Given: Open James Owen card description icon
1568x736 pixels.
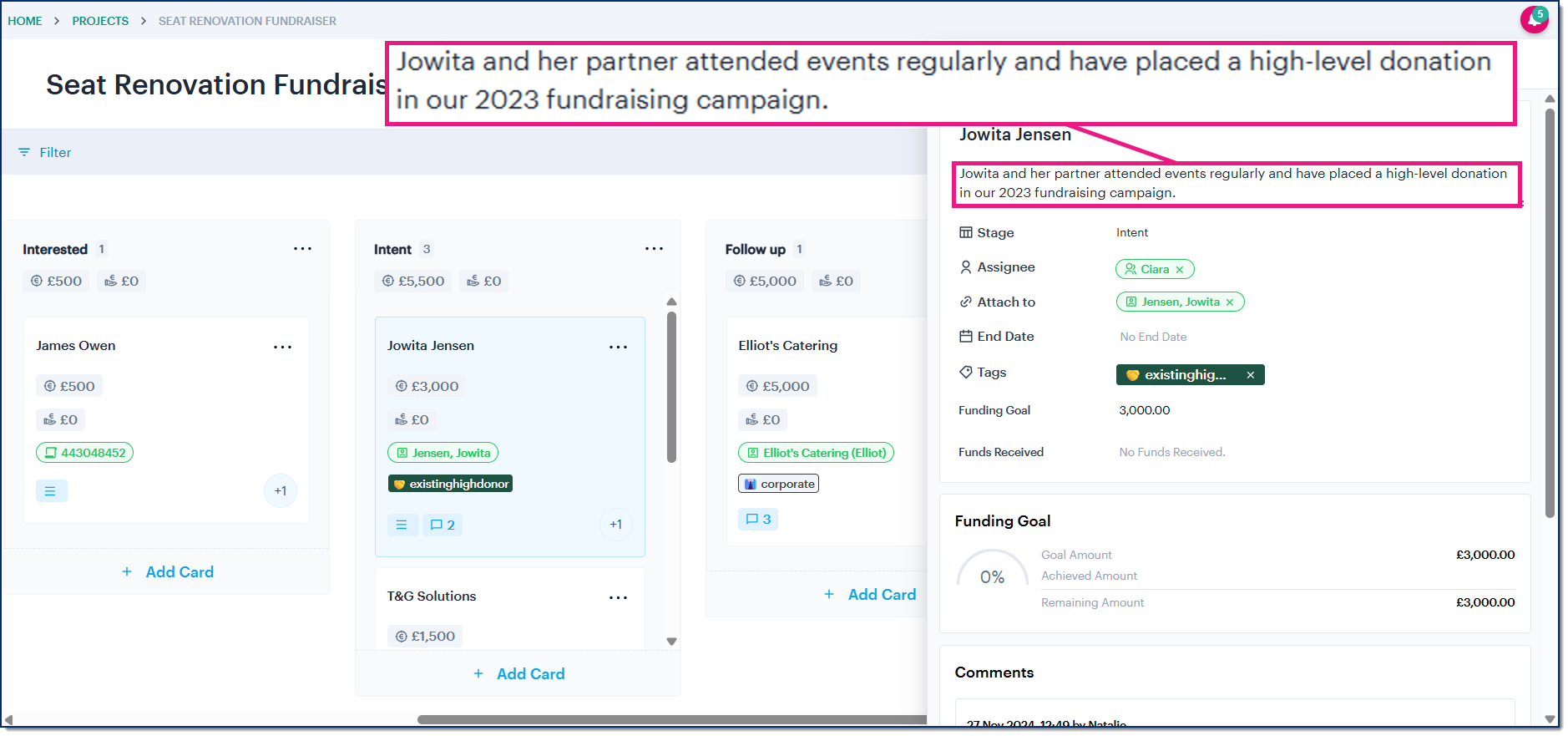Looking at the screenshot, I should [51, 491].
